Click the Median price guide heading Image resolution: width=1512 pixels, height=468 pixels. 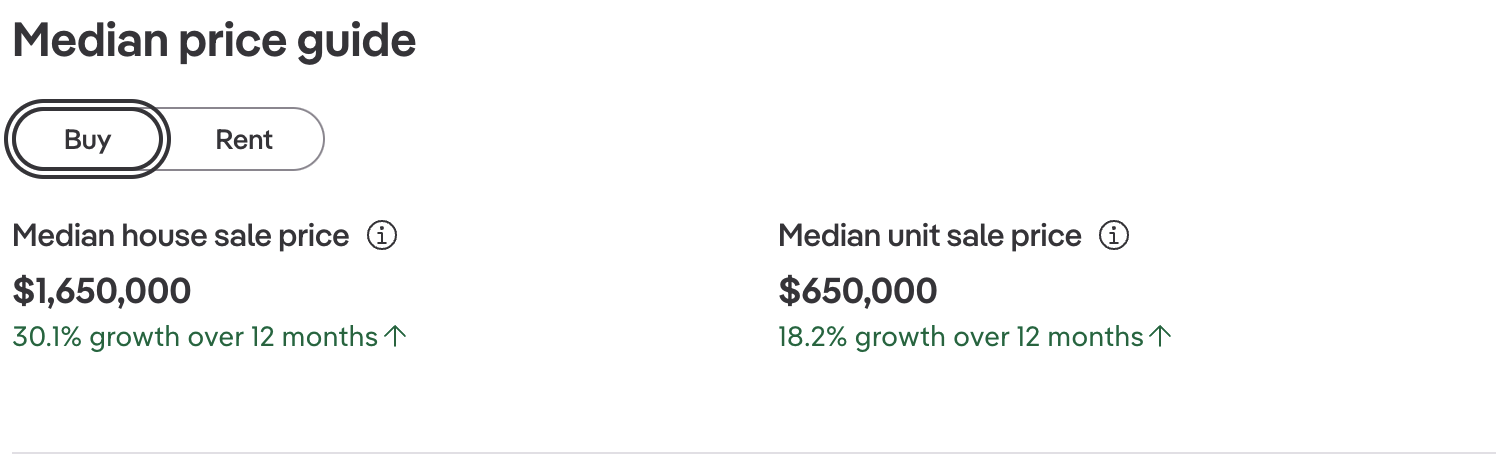coord(214,41)
